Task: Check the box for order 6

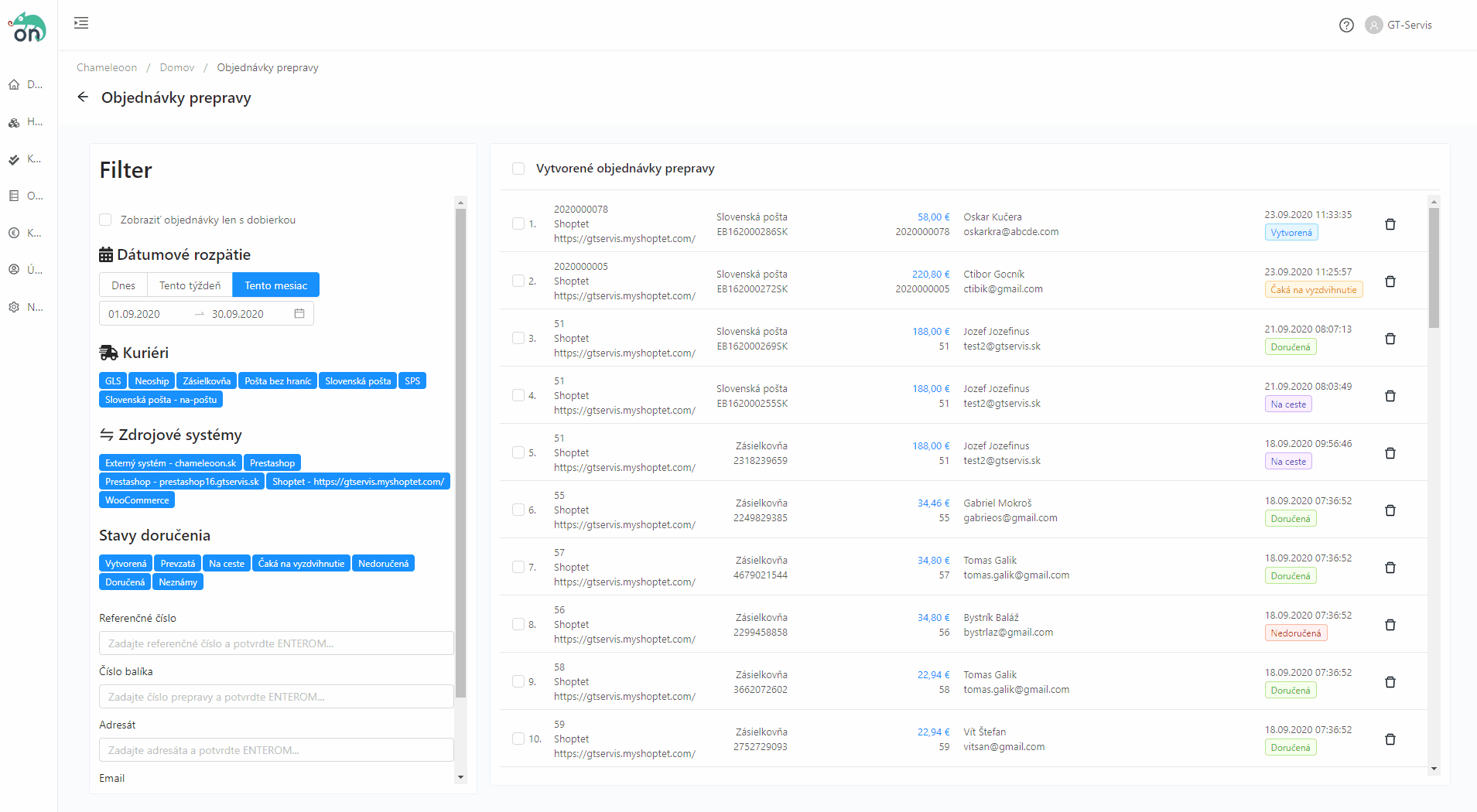Action: point(518,510)
